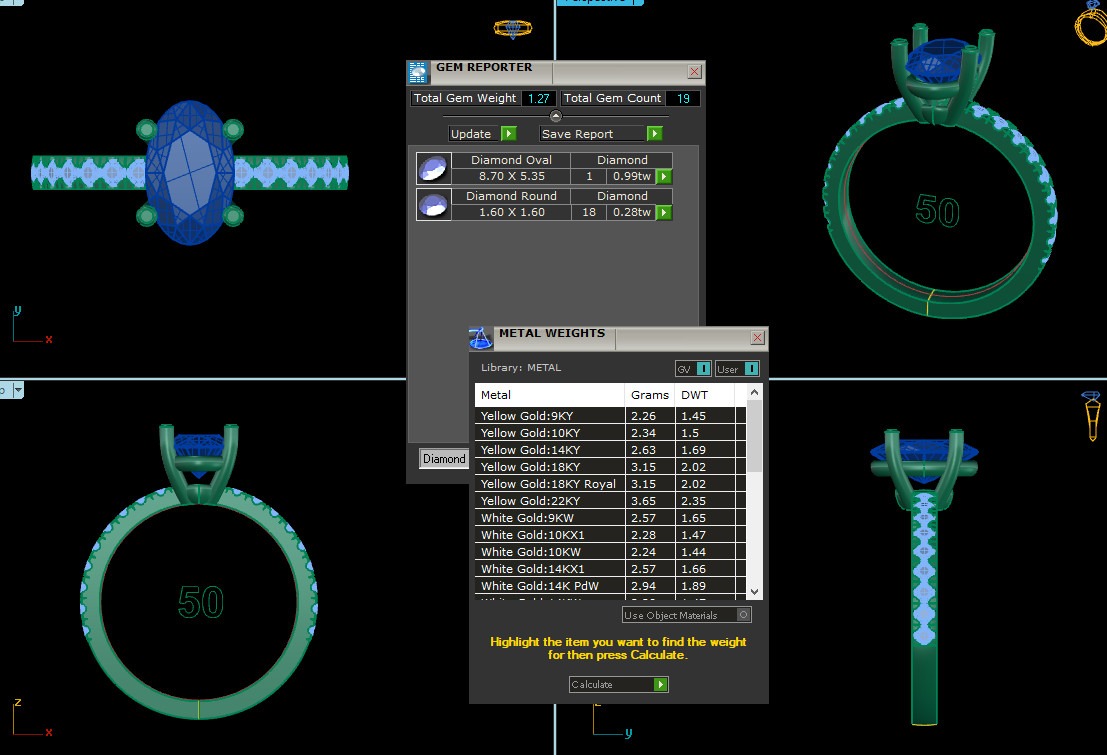Expand the 0.99tw Diamond Oval entry arrow

[x=663, y=176]
